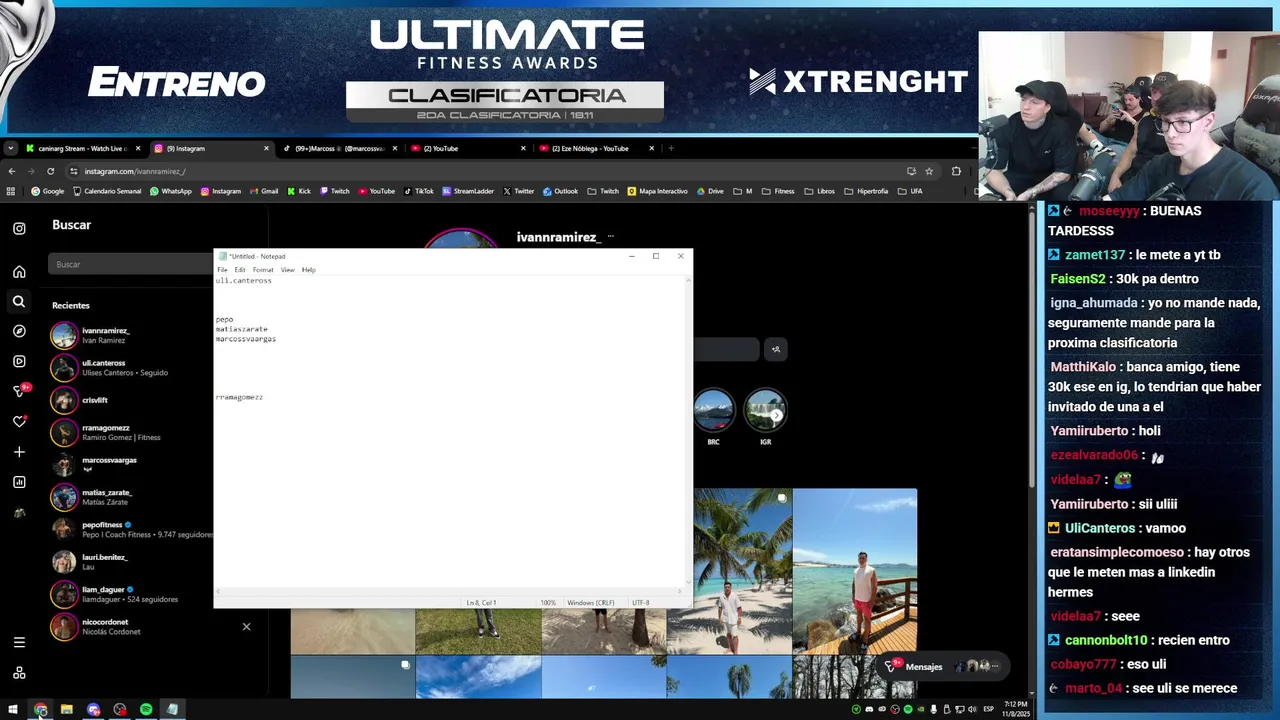Select the search magnifier icon in Instagram sidebar

(x=19, y=301)
